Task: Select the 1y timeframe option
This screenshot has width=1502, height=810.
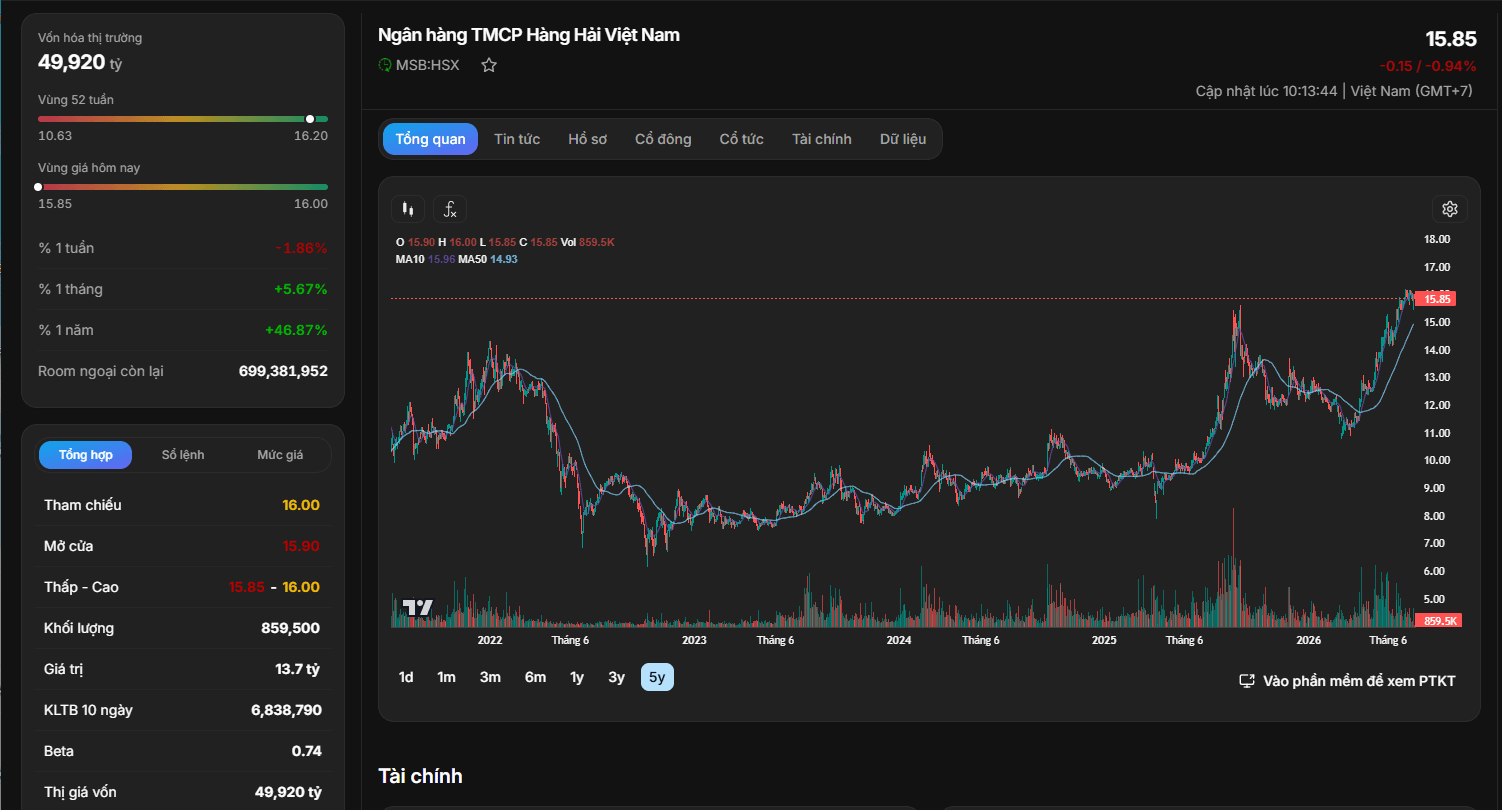Action: (577, 677)
